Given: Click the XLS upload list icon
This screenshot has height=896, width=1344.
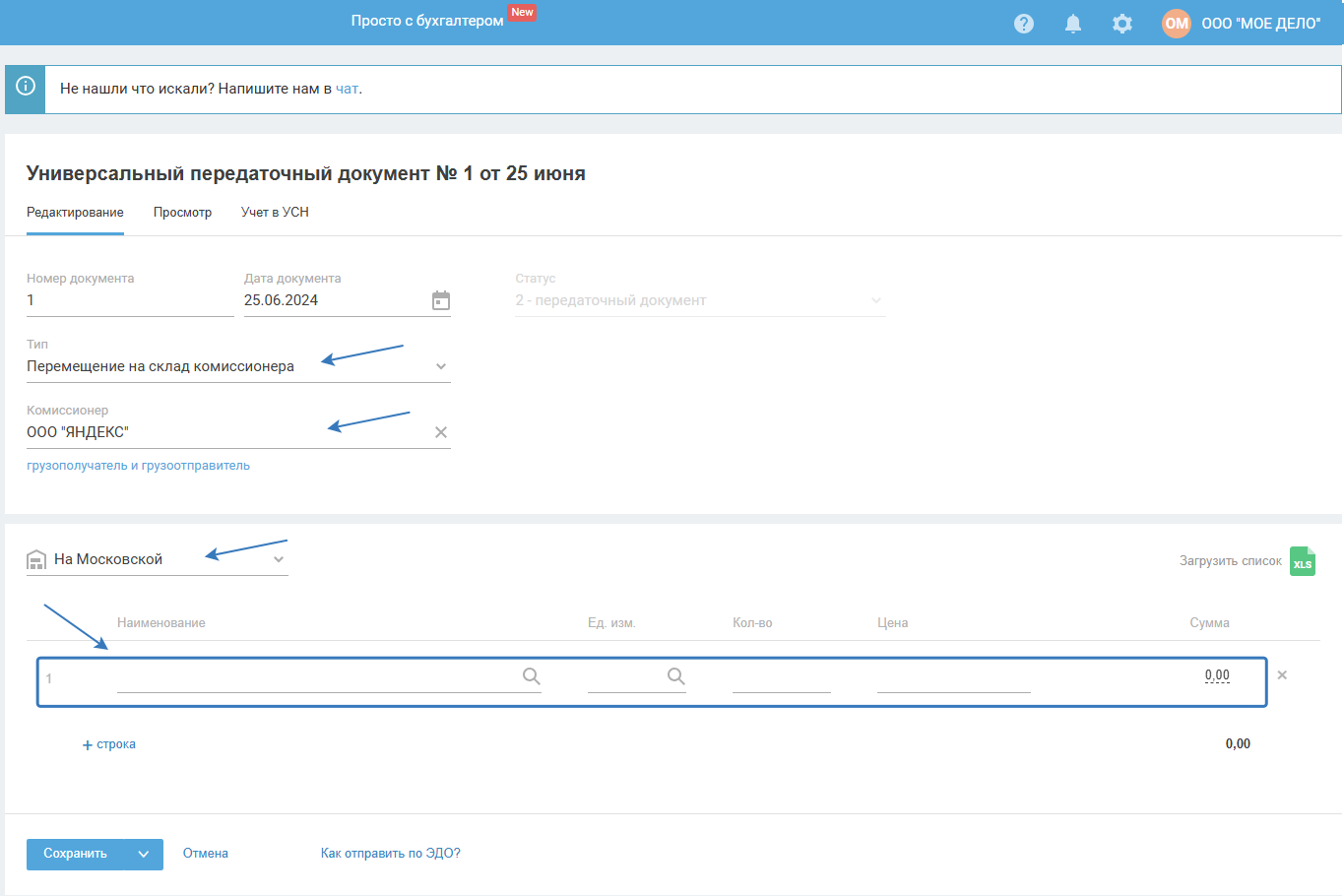Looking at the screenshot, I should 1303,561.
